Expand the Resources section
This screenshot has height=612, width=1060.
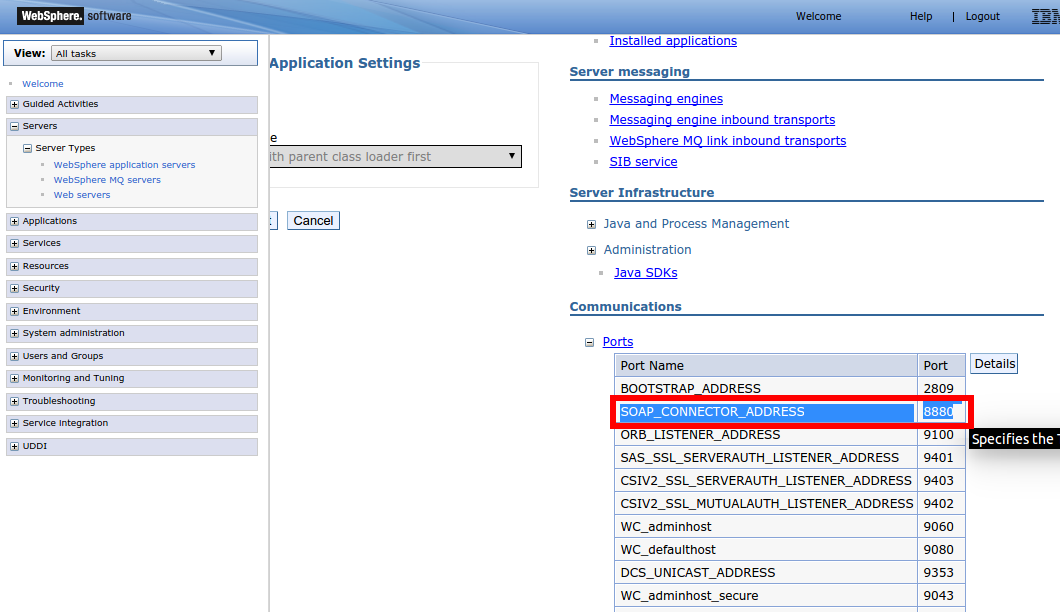[14, 266]
